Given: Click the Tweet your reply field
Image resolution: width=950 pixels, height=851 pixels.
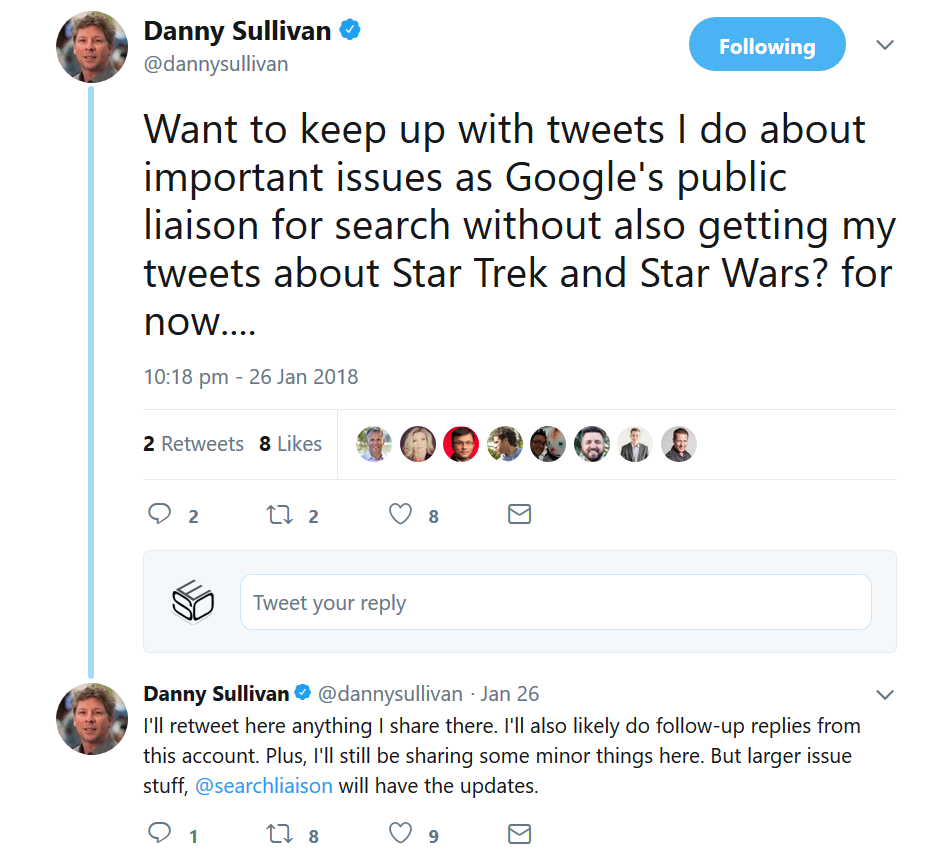Looking at the screenshot, I should pyautogui.click(x=556, y=602).
